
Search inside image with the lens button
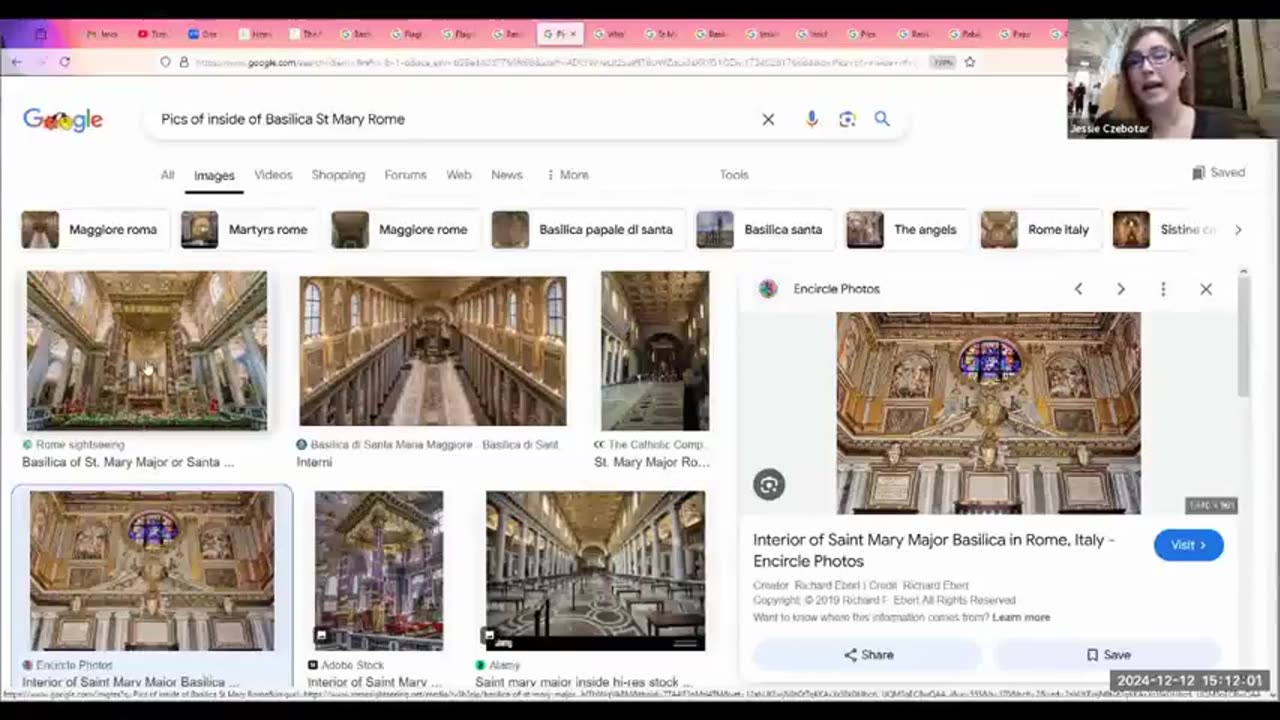(769, 485)
